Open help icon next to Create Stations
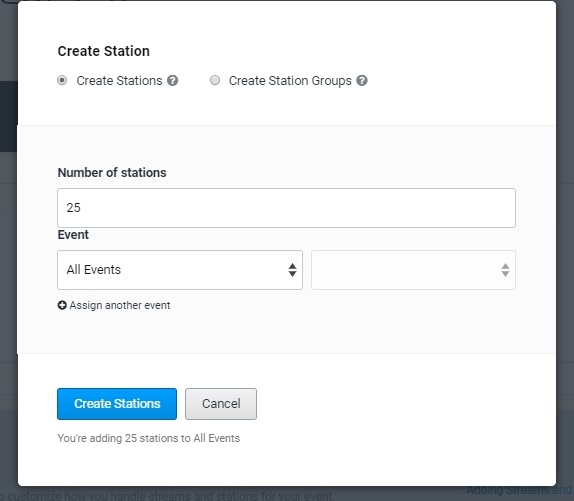The height and width of the screenshot is (501, 574). pos(172,81)
